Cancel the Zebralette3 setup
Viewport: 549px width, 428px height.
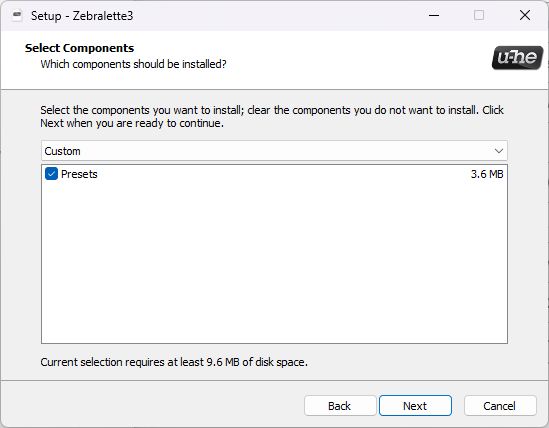500,406
